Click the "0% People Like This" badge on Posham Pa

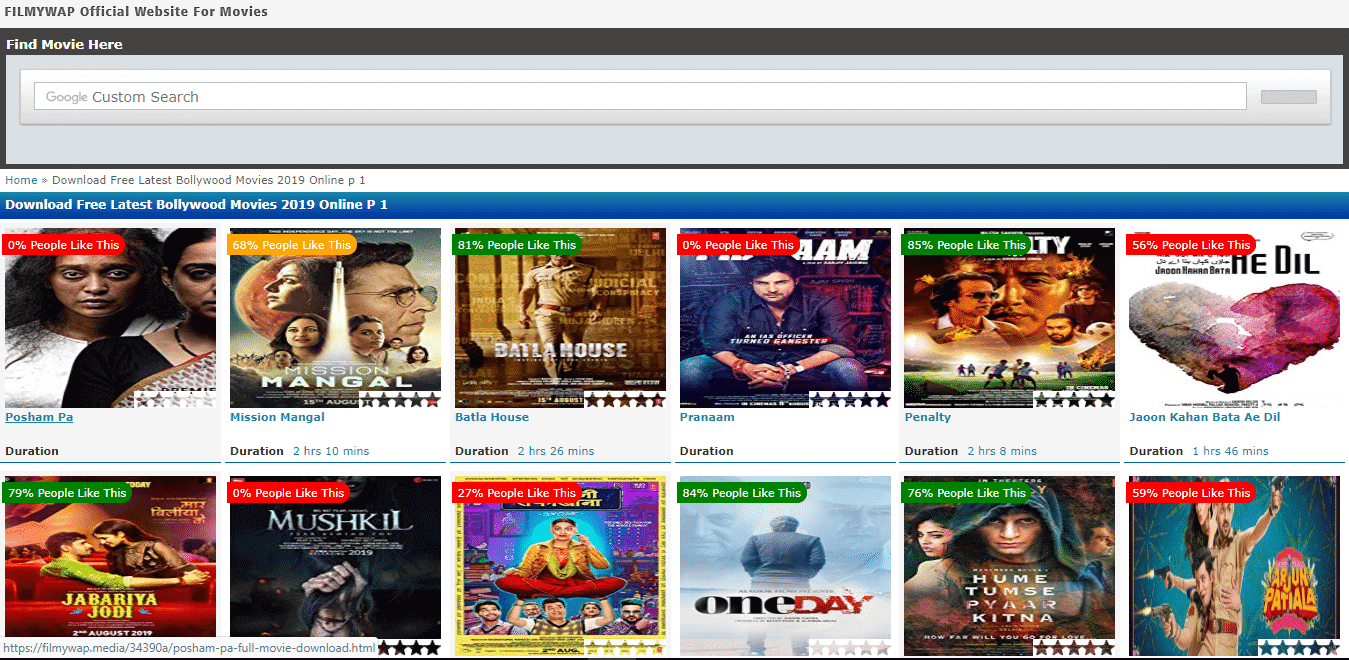click(63, 245)
